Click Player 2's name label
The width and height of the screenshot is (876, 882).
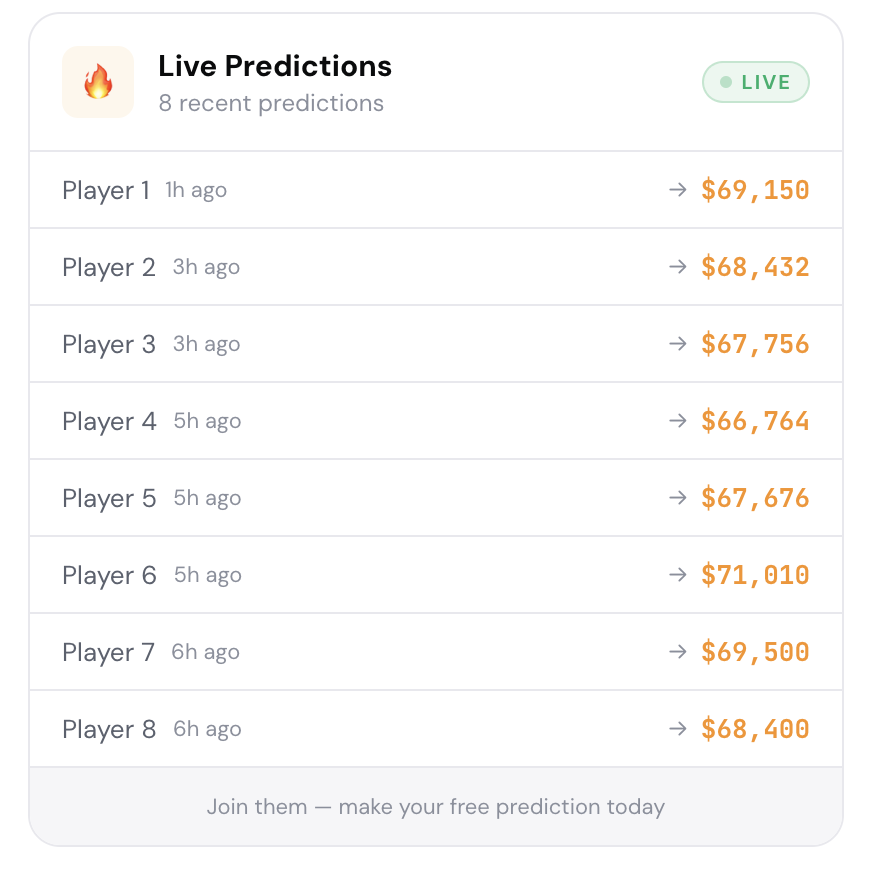[x=108, y=267]
